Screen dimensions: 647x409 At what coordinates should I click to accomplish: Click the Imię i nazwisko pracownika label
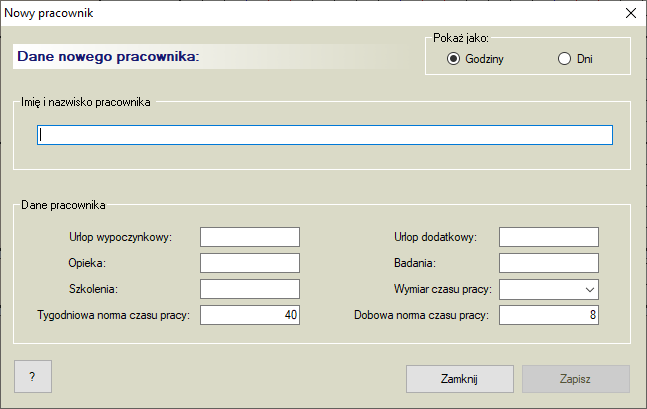tap(85, 101)
